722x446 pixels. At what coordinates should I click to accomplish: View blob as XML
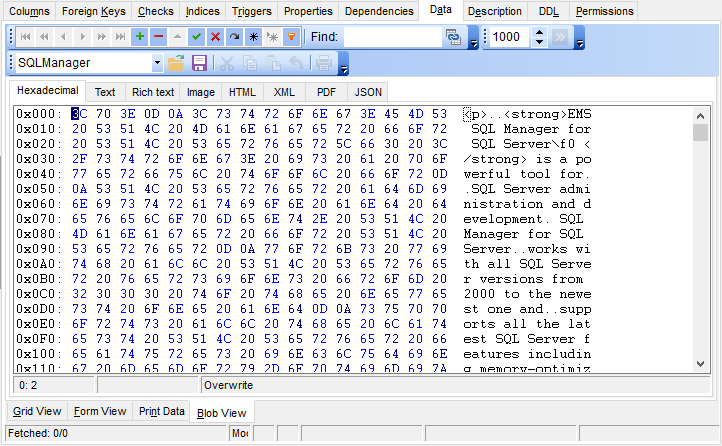(284, 92)
